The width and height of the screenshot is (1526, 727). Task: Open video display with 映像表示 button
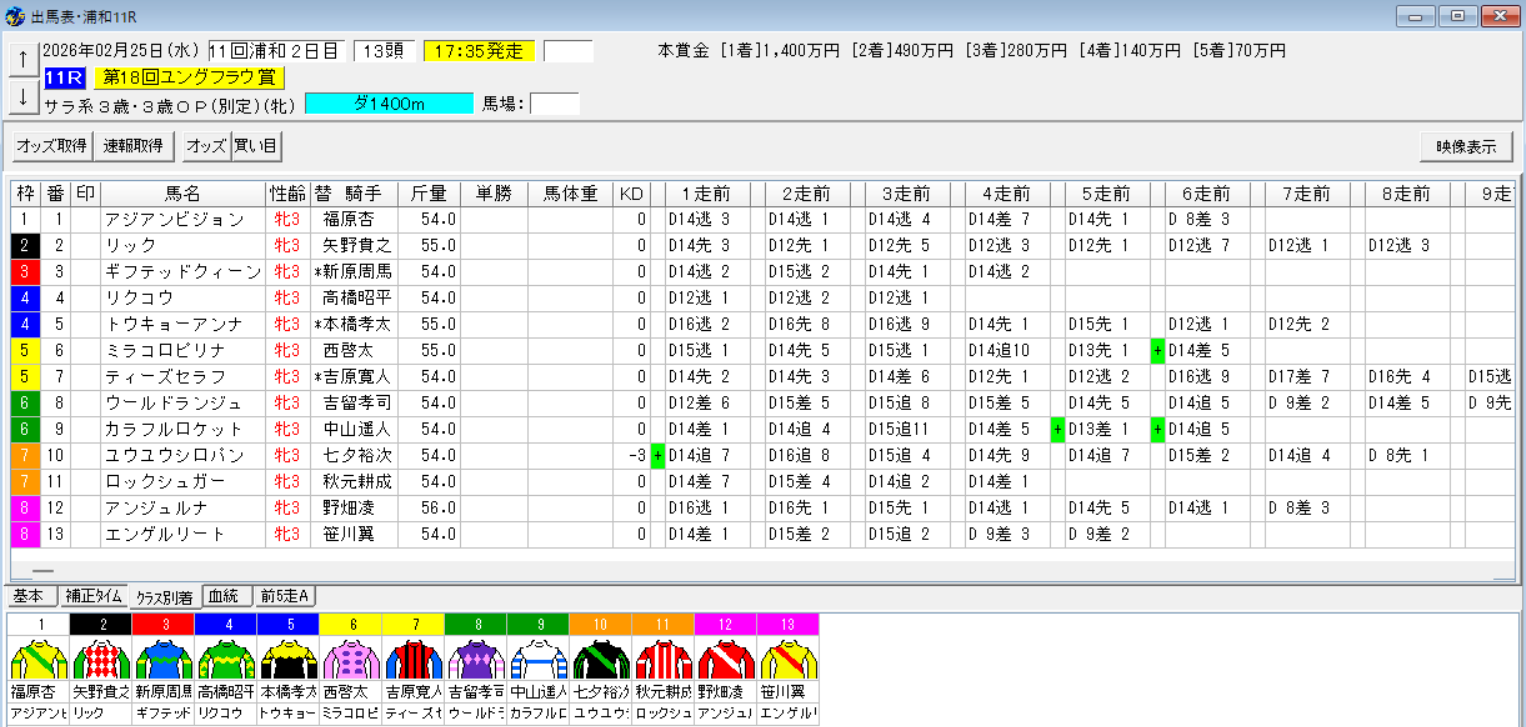[x=1465, y=146]
